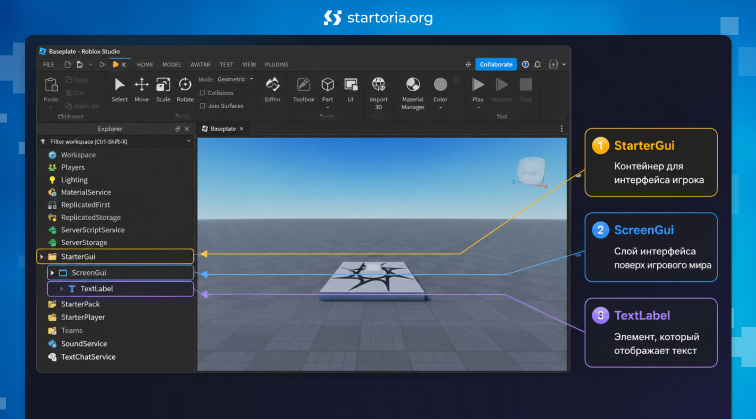Click the Collaborate button
The image size is (756, 419).
coord(496,64)
